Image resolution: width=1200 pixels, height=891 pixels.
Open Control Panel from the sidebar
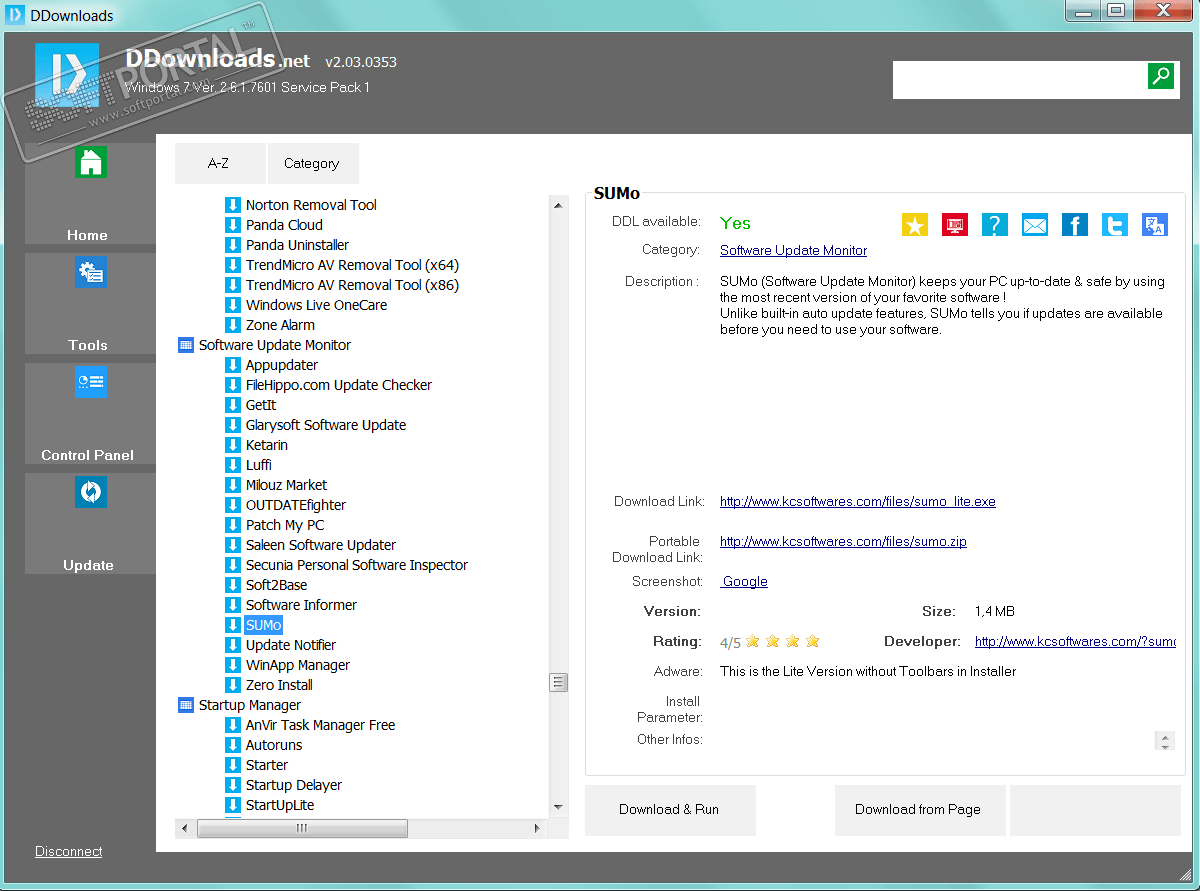90,414
